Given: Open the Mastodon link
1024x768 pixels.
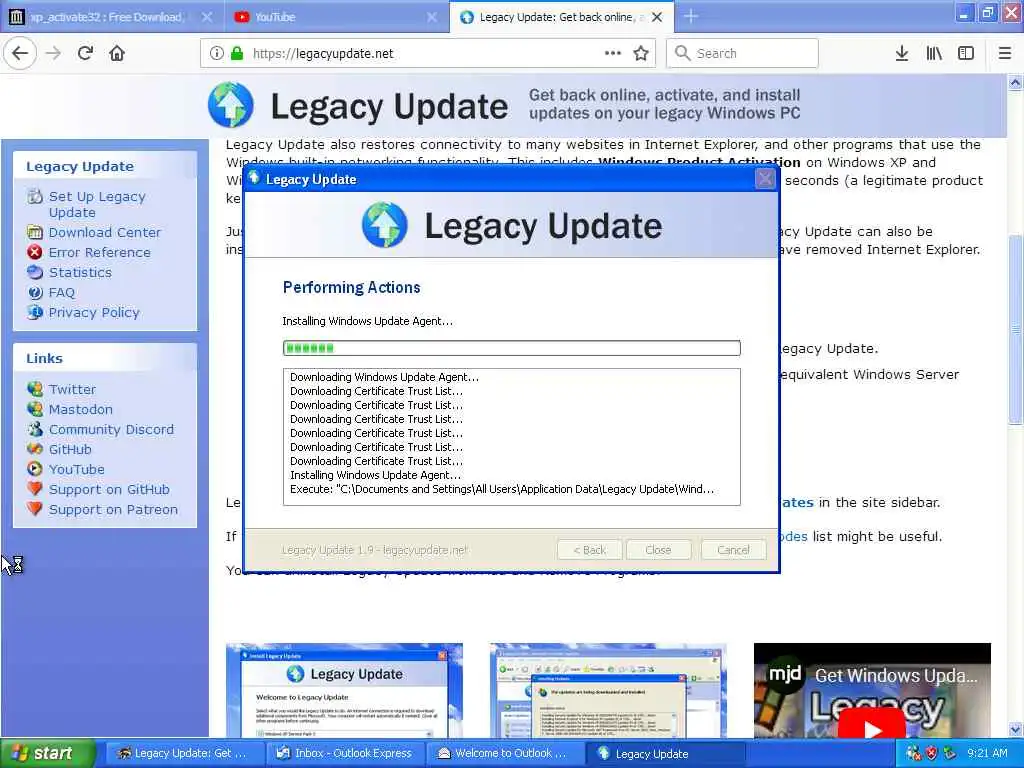Looking at the screenshot, I should 80,409.
